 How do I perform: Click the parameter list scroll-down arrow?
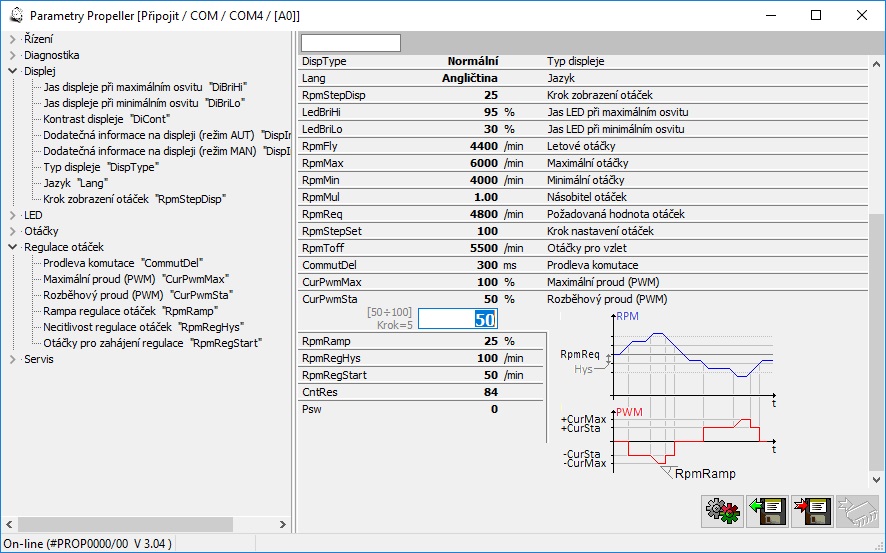point(876,480)
